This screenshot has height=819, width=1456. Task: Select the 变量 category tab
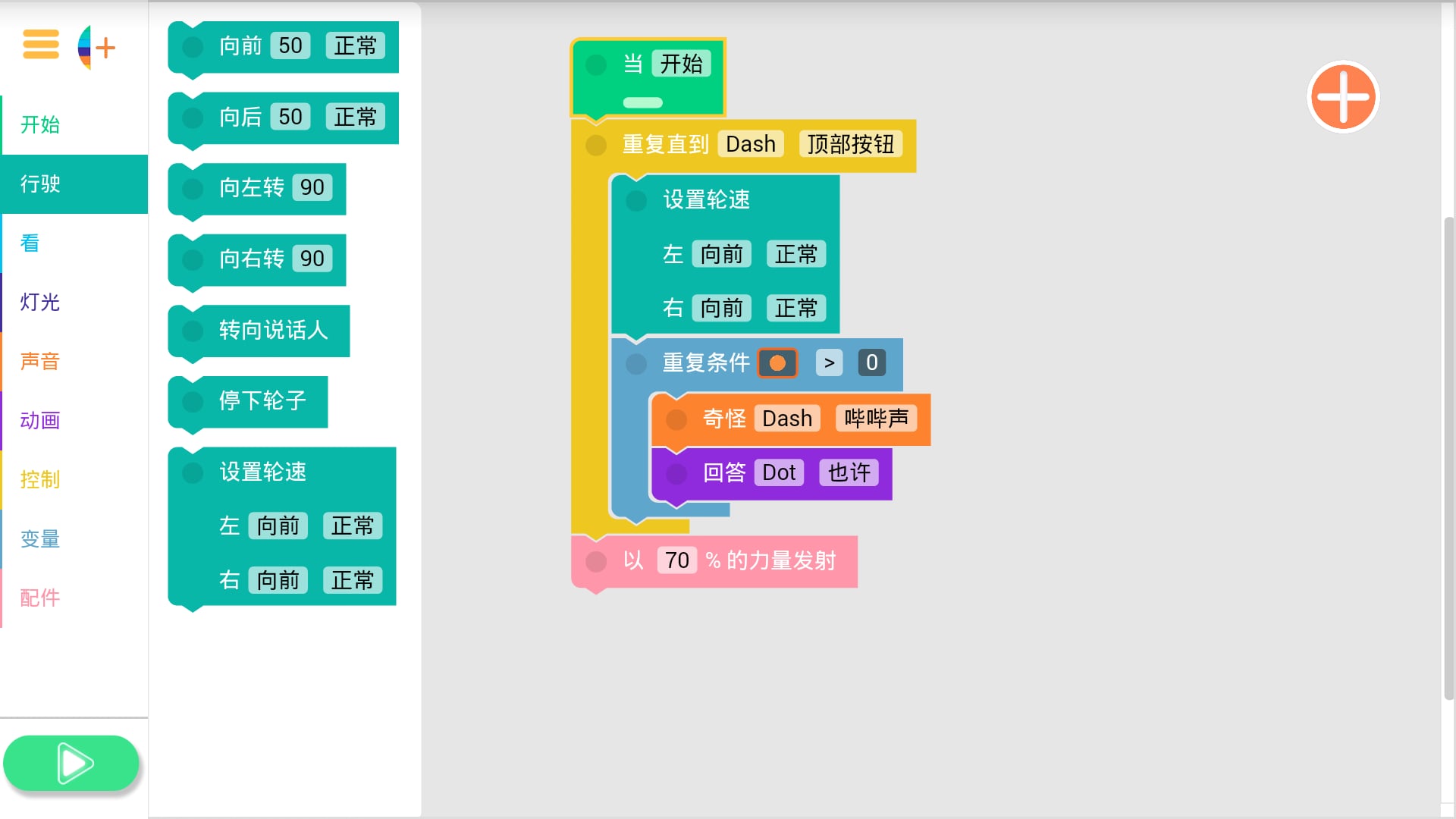tap(74, 538)
